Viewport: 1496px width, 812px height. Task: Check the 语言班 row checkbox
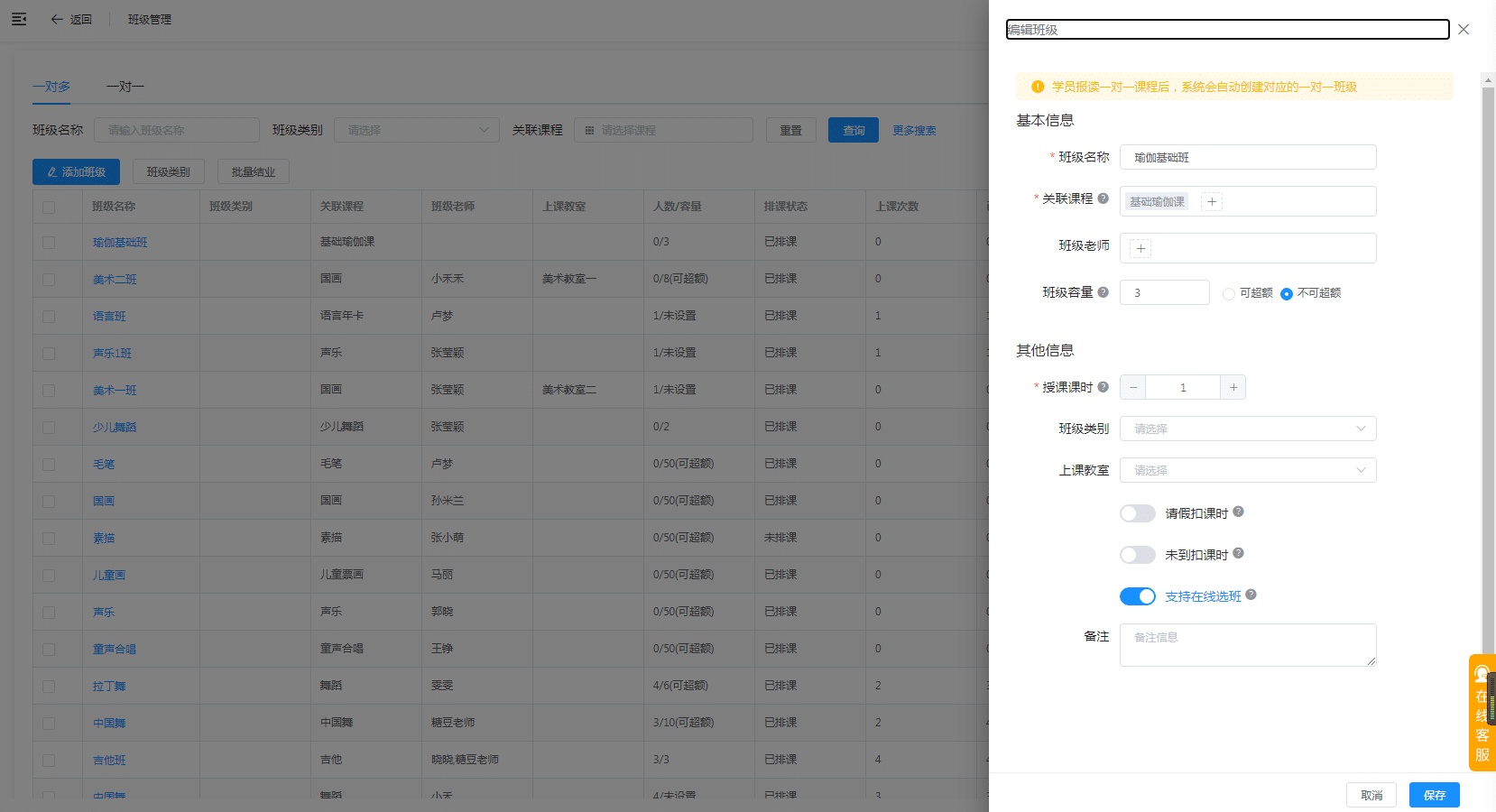(49, 317)
